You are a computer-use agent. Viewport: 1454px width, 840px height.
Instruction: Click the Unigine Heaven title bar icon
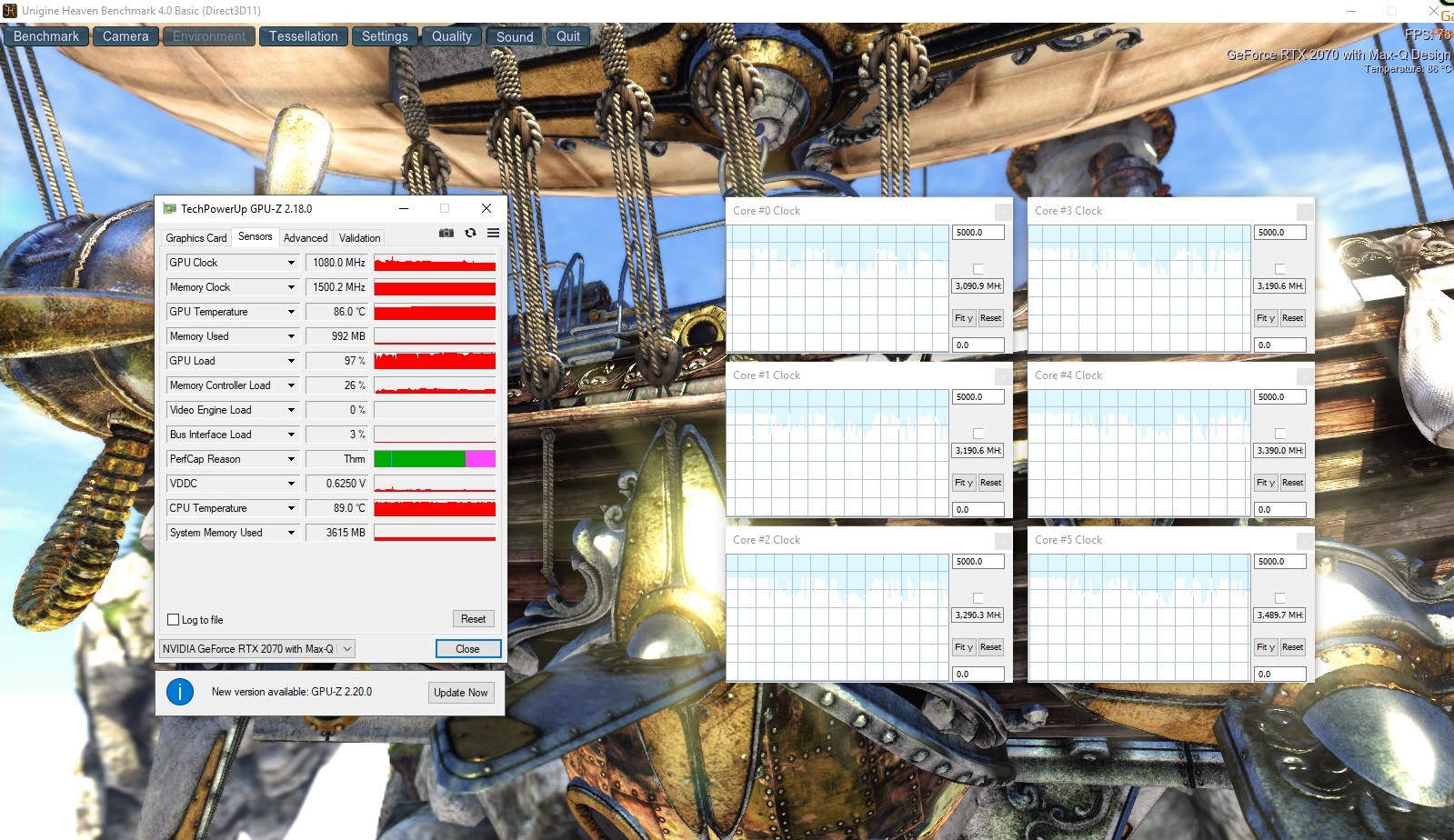click(10, 11)
